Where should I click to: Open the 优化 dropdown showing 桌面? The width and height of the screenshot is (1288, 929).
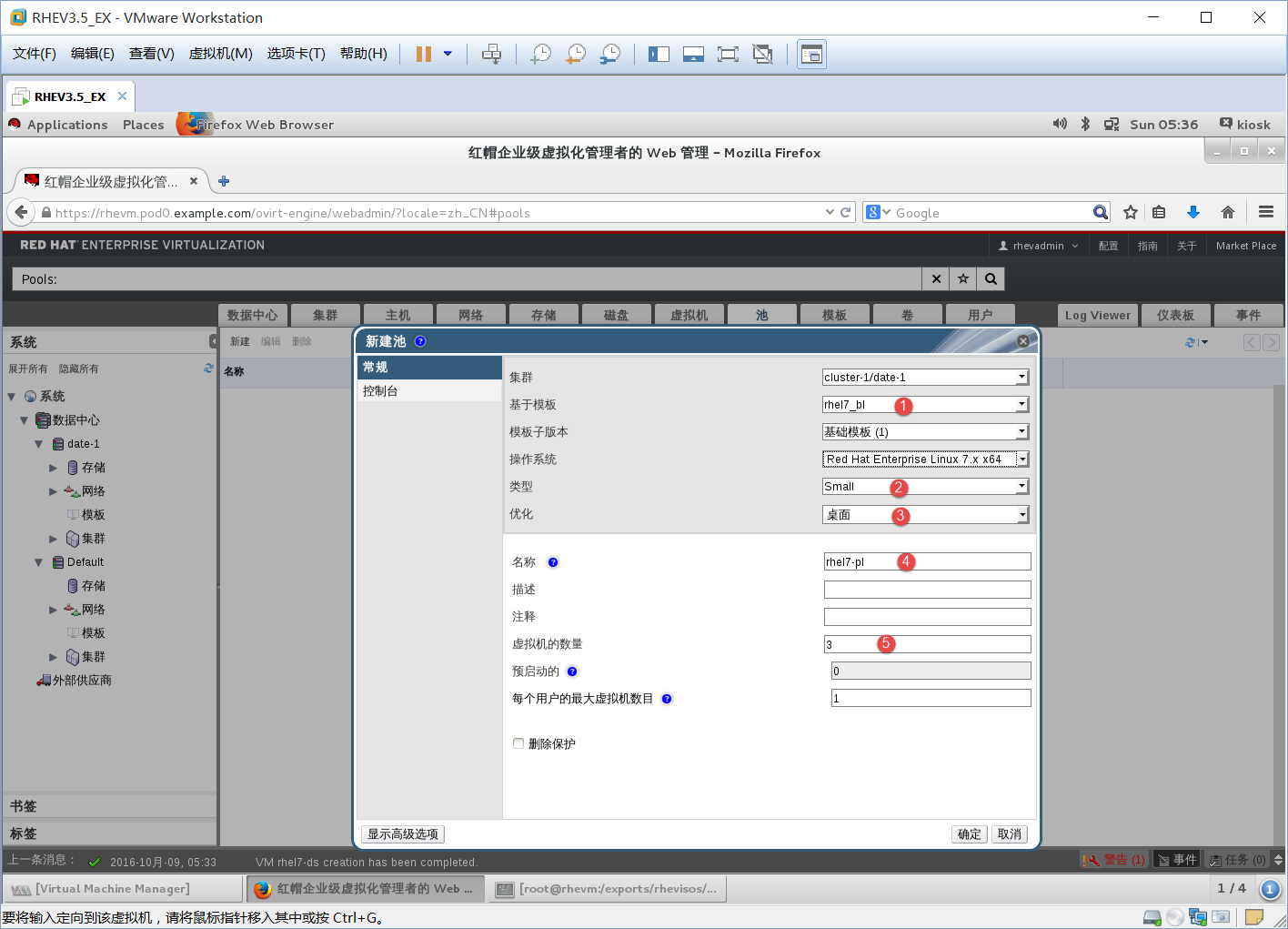926,514
